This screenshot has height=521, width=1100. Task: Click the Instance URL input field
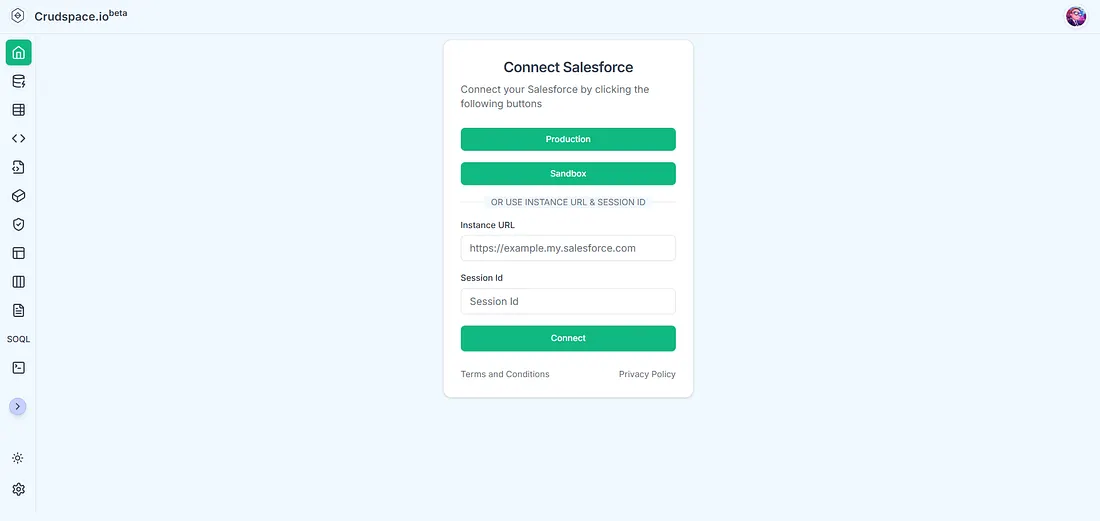(568, 248)
